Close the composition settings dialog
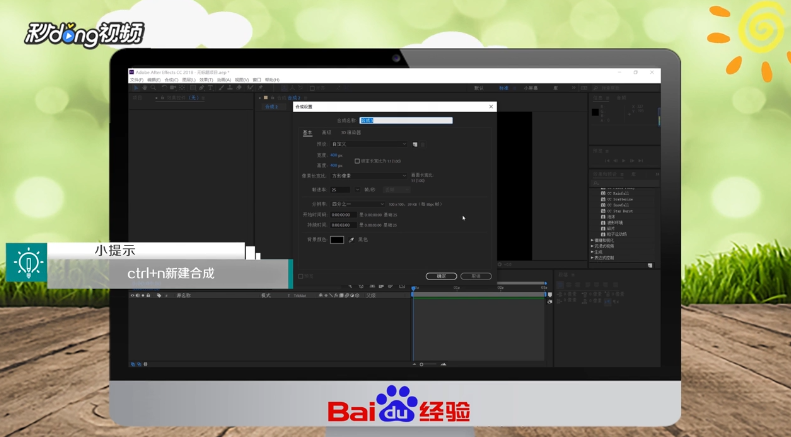The height and width of the screenshot is (437, 791). [491, 106]
